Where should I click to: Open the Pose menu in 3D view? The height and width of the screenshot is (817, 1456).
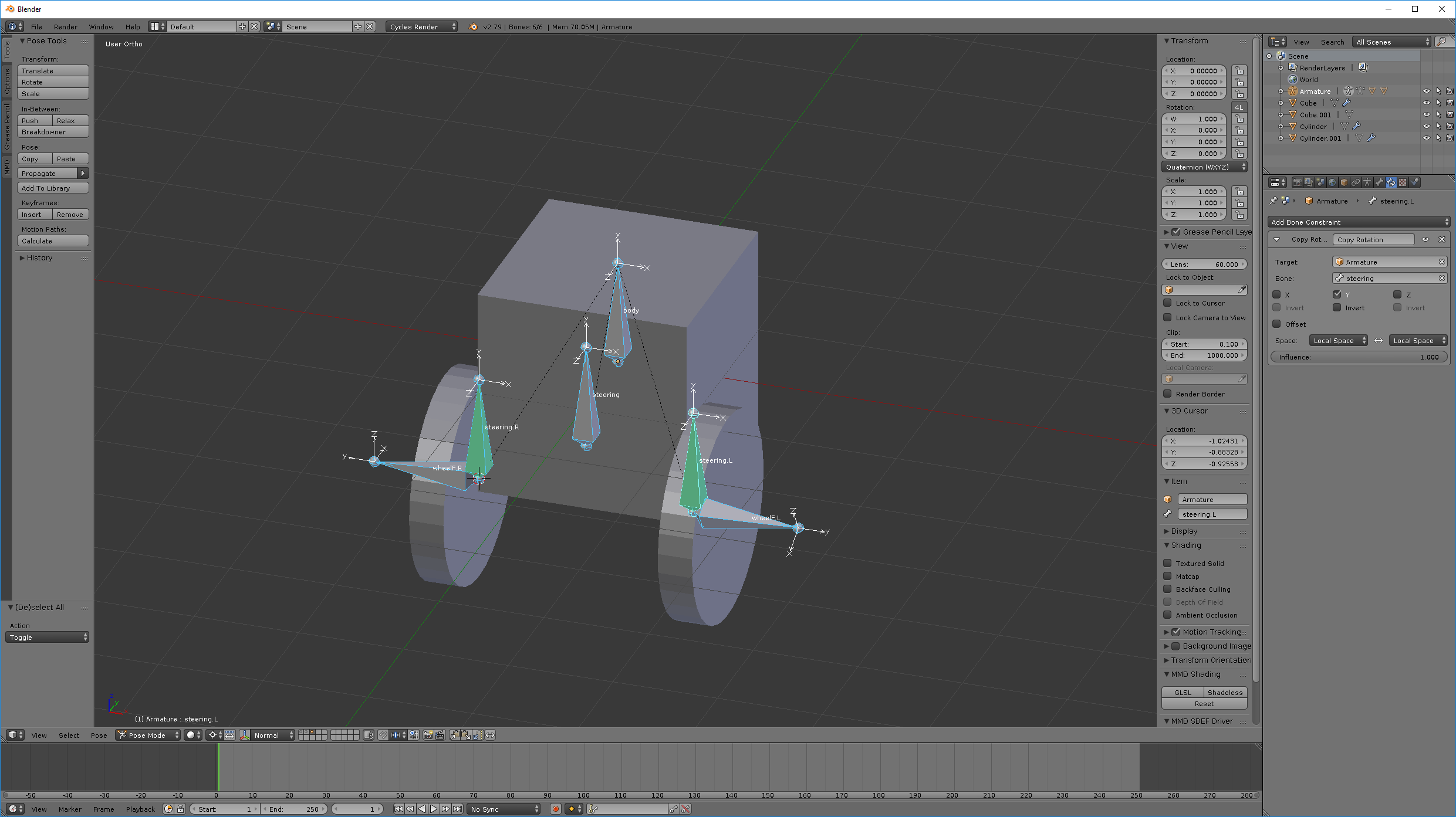pyautogui.click(x=99, y=735)
